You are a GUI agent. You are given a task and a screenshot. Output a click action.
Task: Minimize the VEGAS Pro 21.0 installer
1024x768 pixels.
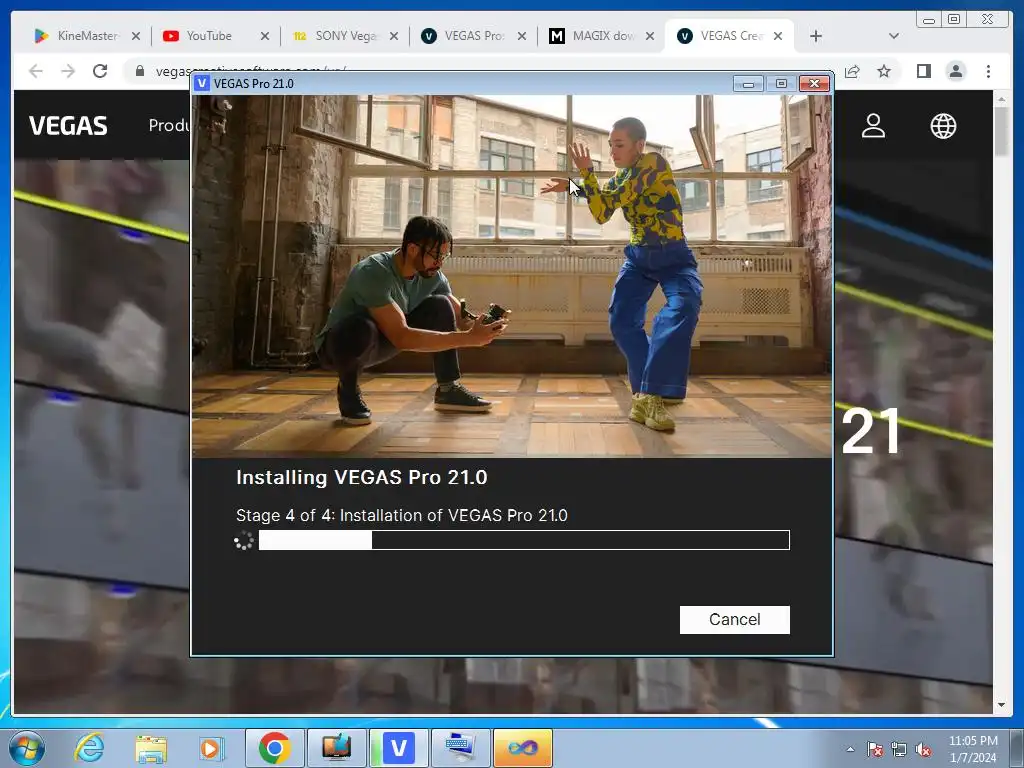[x=748, y=84]
